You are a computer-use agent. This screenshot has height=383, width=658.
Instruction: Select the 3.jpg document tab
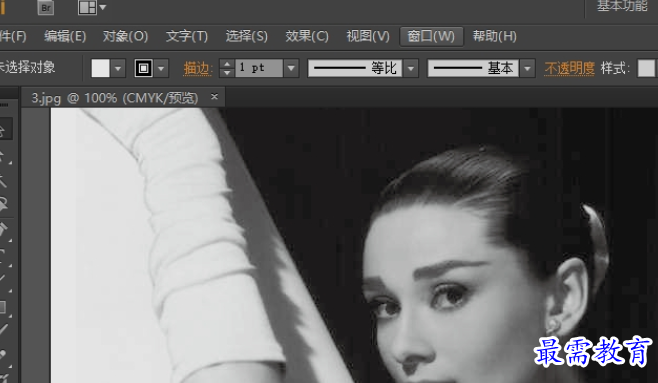point(115,98)
